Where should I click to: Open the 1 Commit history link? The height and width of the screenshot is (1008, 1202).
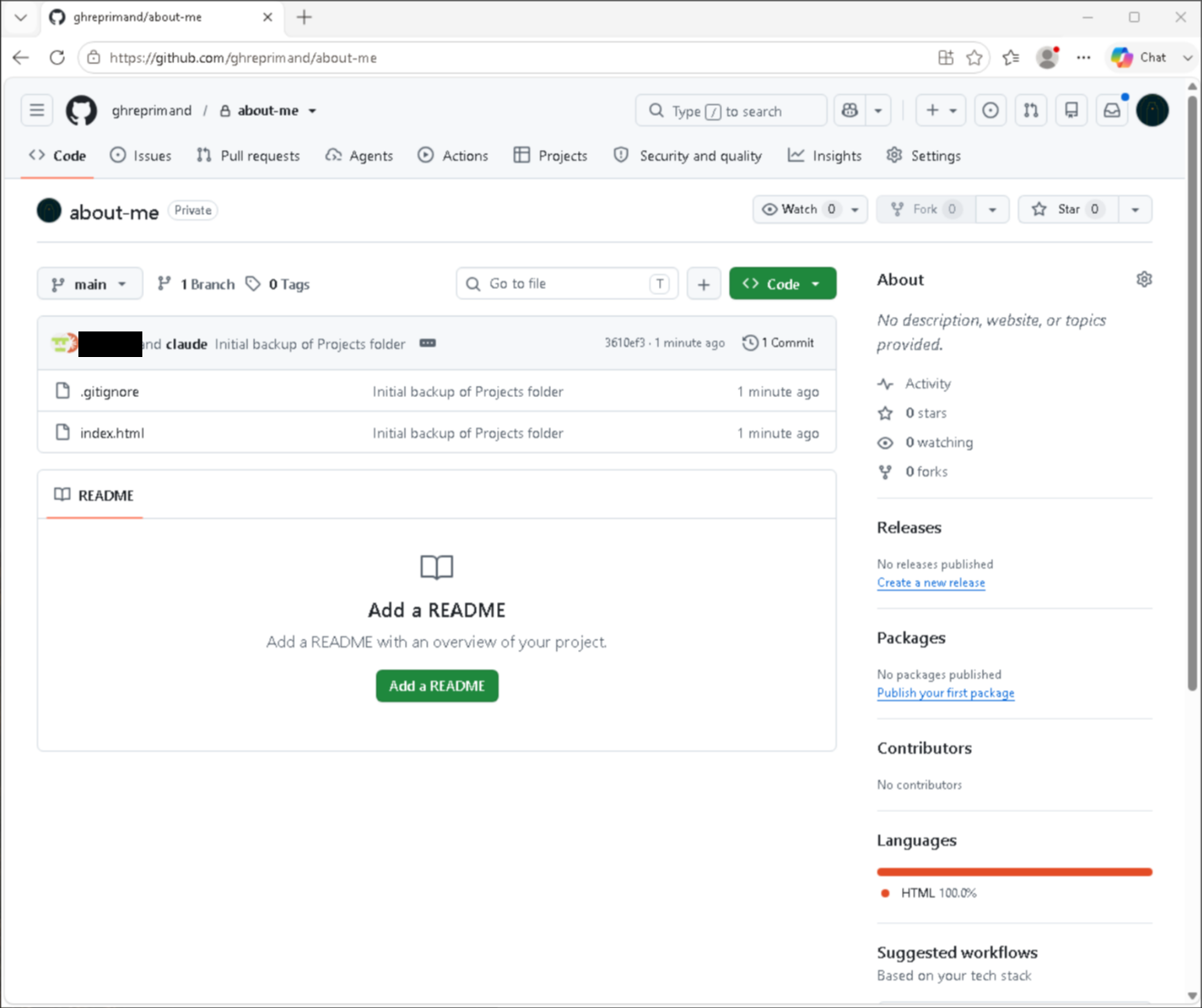pos(778,343)
